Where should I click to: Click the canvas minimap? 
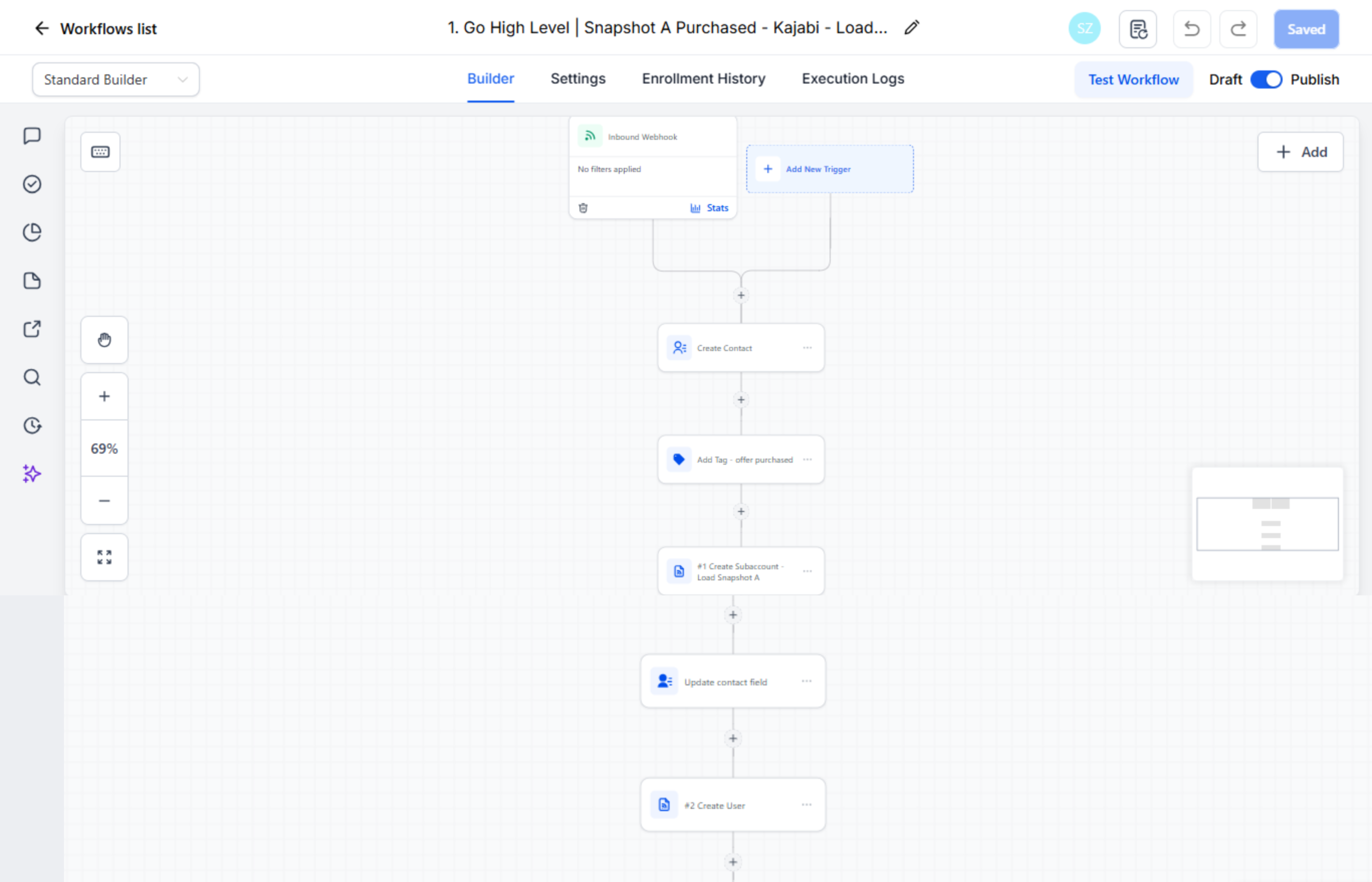tap(1267, 524)
